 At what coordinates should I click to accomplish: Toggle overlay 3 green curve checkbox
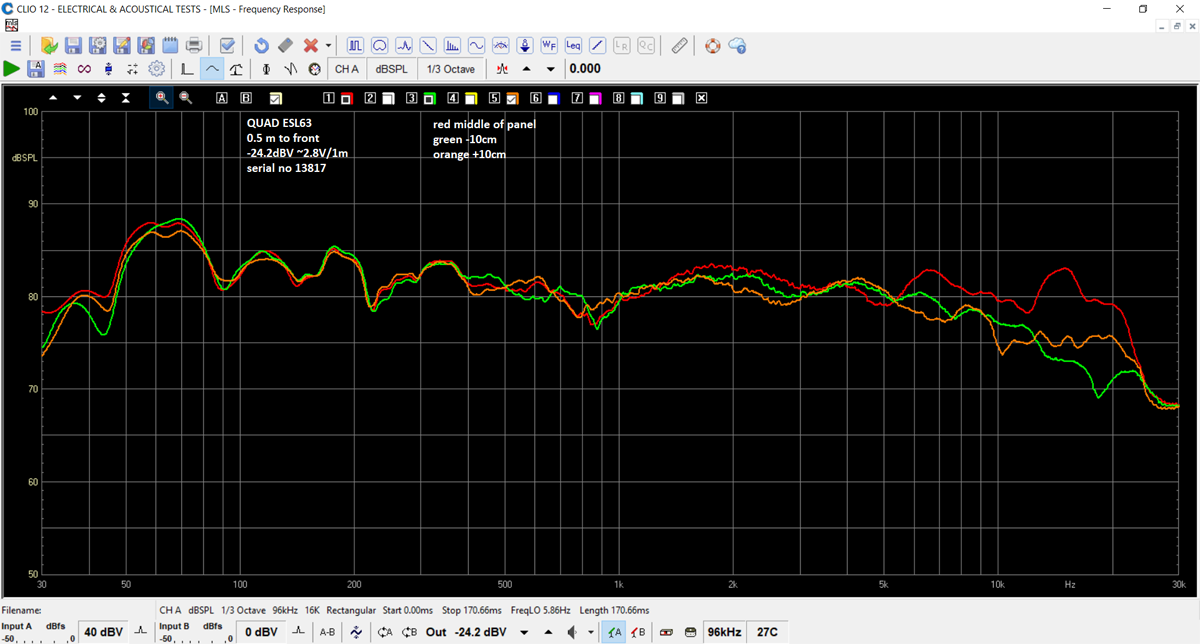click(428, 98)
